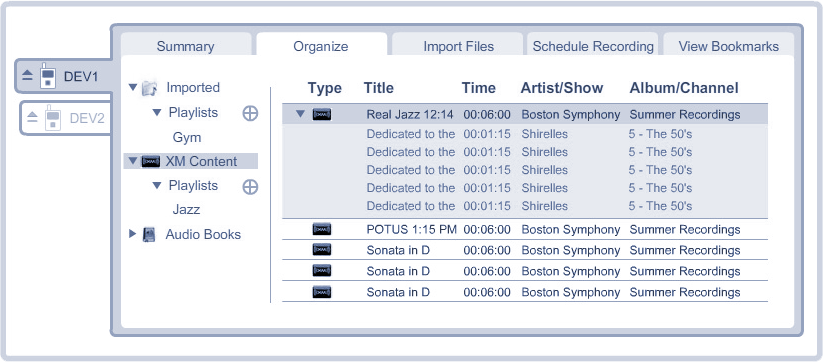Click the Imported folder icon
Screen dimensions: 823x362
pos(150,88)
